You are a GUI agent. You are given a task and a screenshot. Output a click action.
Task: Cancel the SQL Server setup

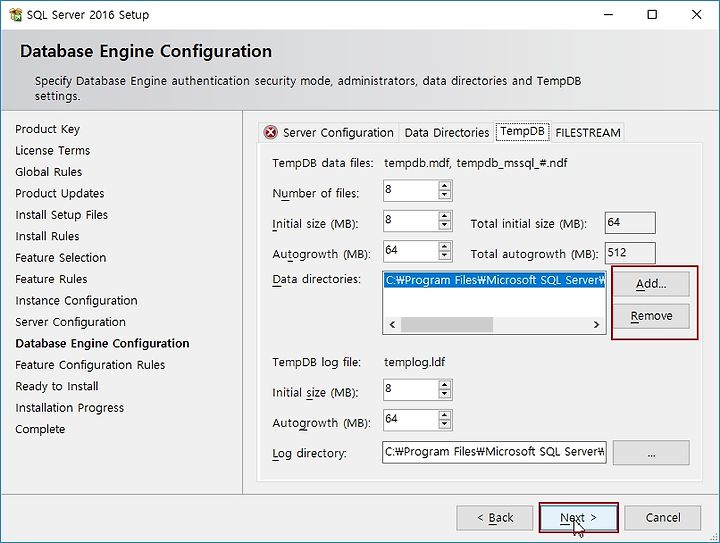coord(663,518)
